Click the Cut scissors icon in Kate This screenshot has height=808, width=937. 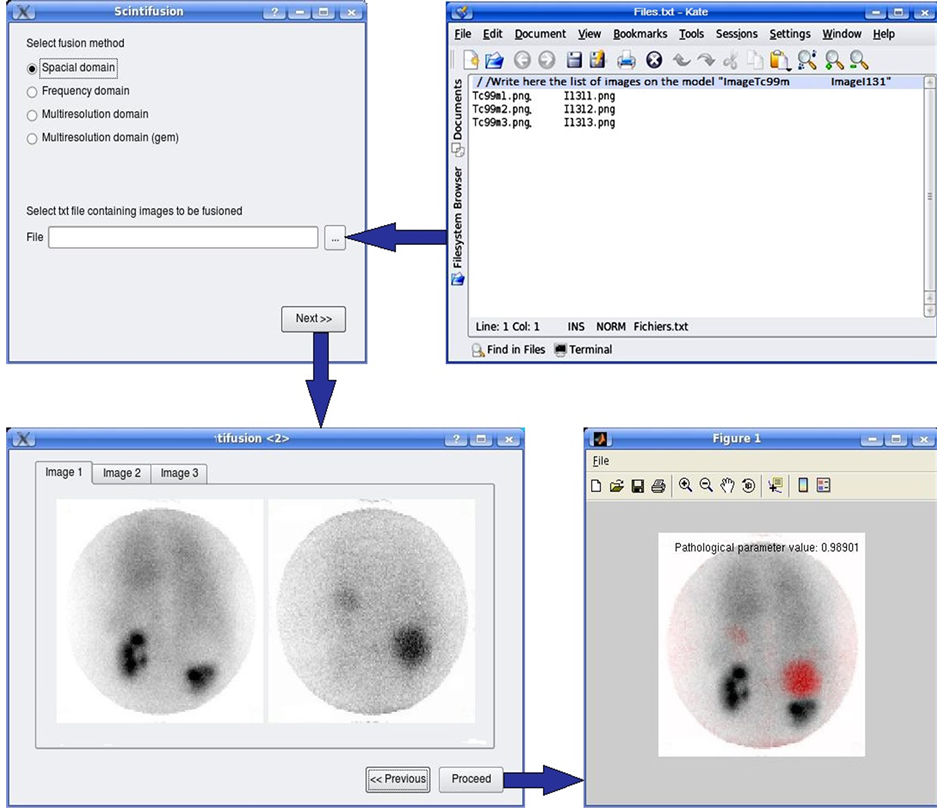pos(731,60)
